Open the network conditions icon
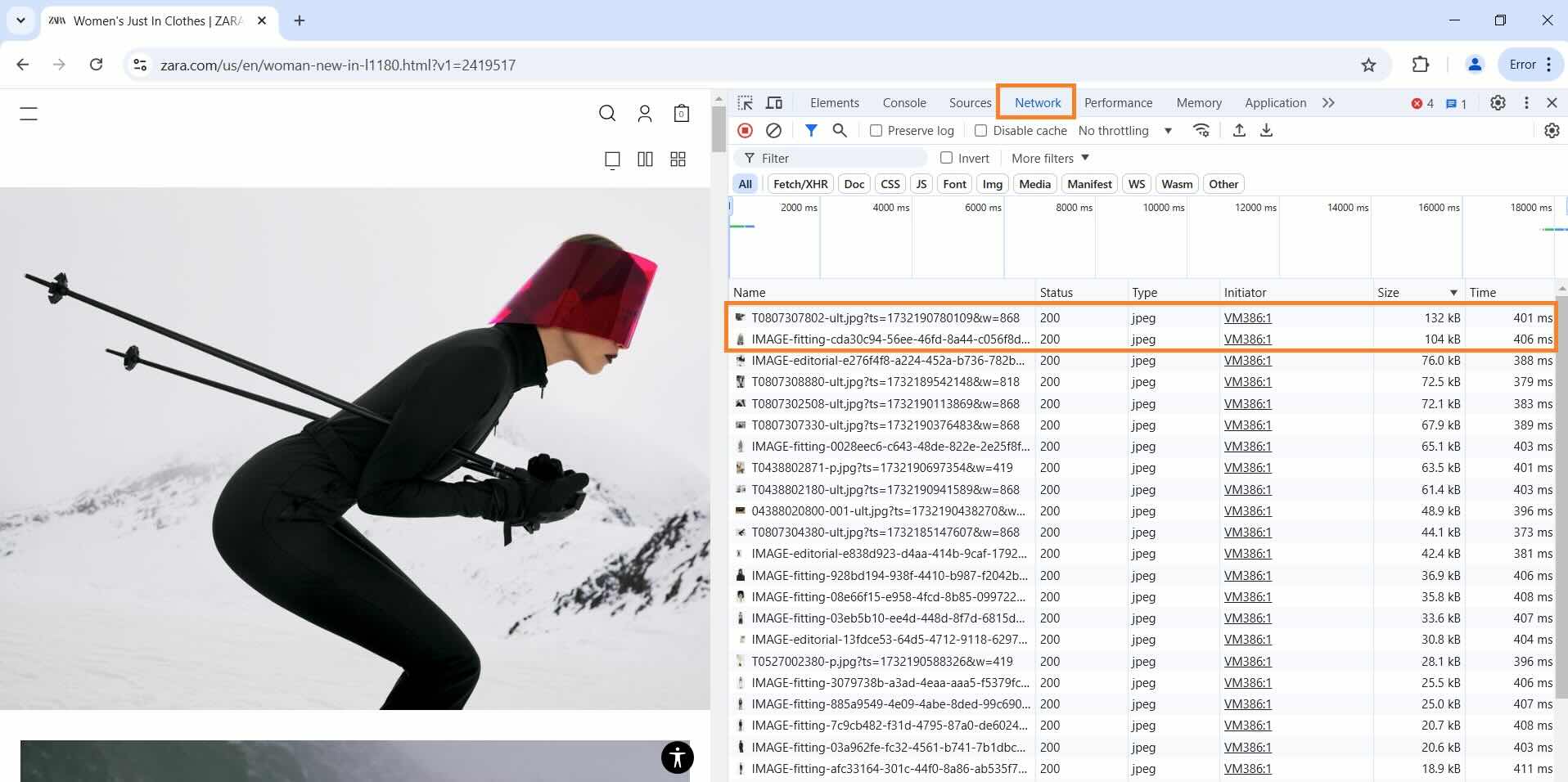1568x782 pixels. [1201, 130]
